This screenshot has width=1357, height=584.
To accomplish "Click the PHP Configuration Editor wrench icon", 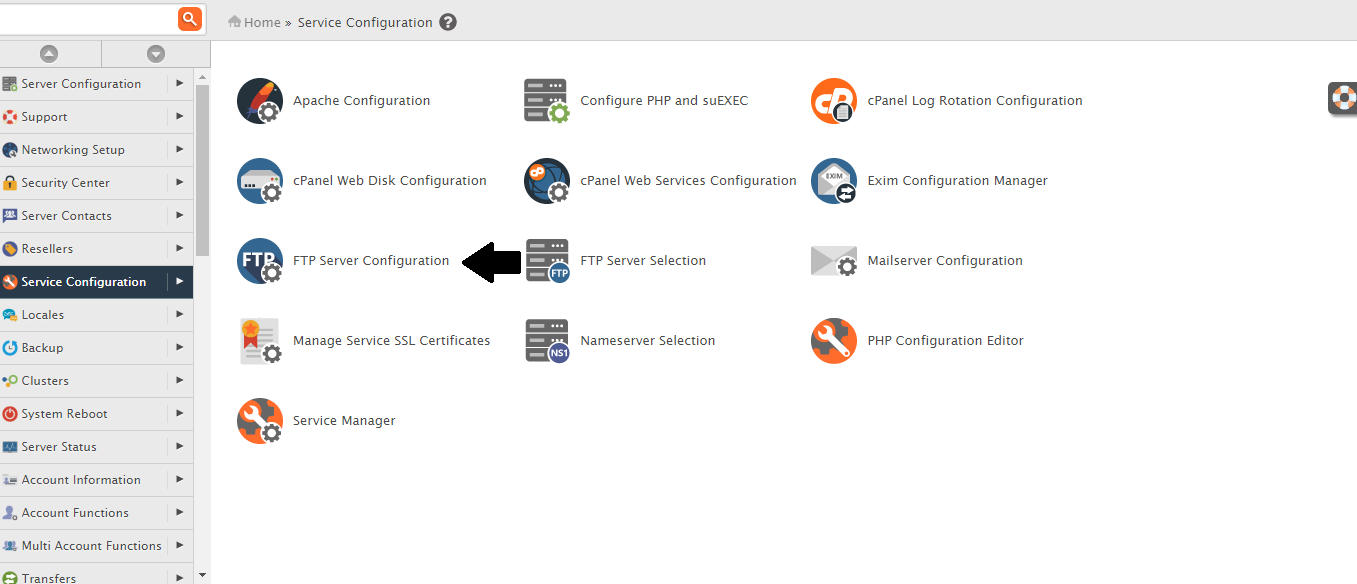I will click(834, 341).
